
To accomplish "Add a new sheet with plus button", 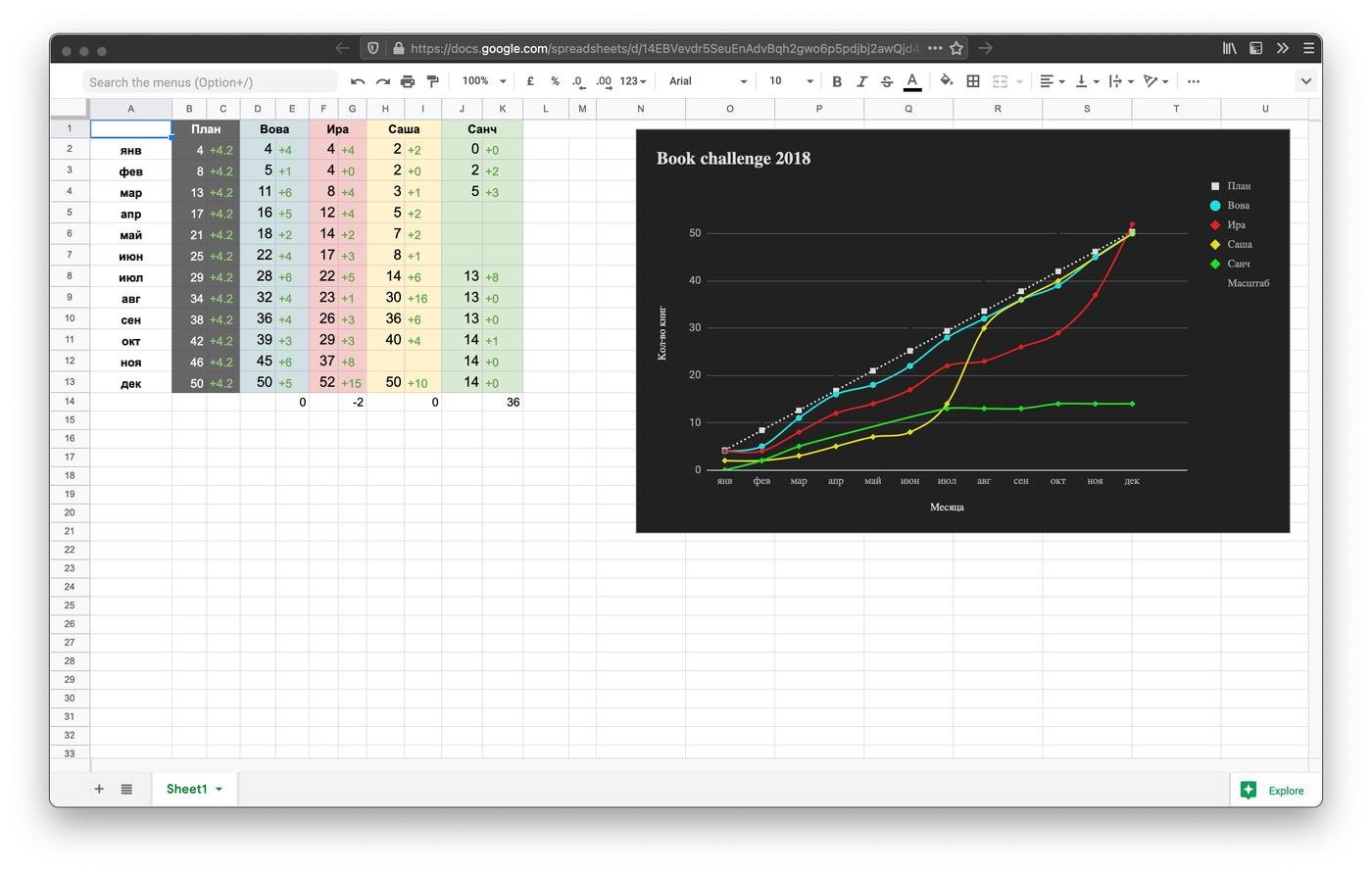I will [x=99, y=789].
